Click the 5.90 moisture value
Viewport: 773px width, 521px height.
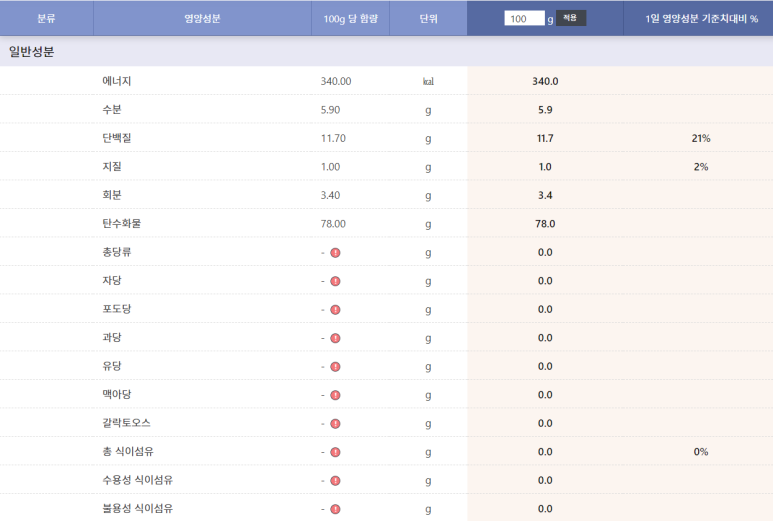[x=330, y=110]
